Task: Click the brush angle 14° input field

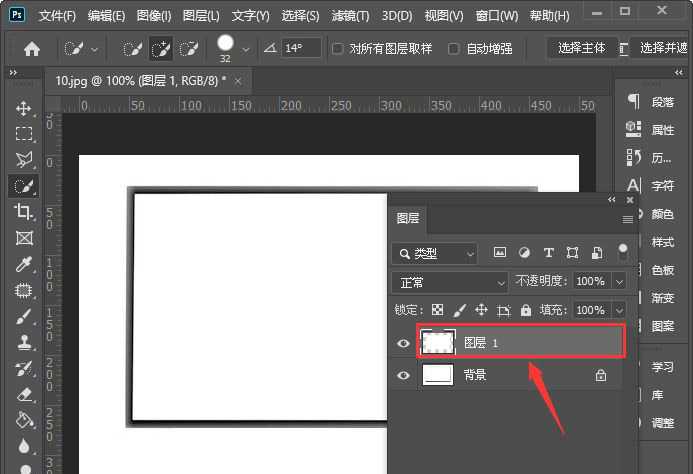Action: (300, 48)
